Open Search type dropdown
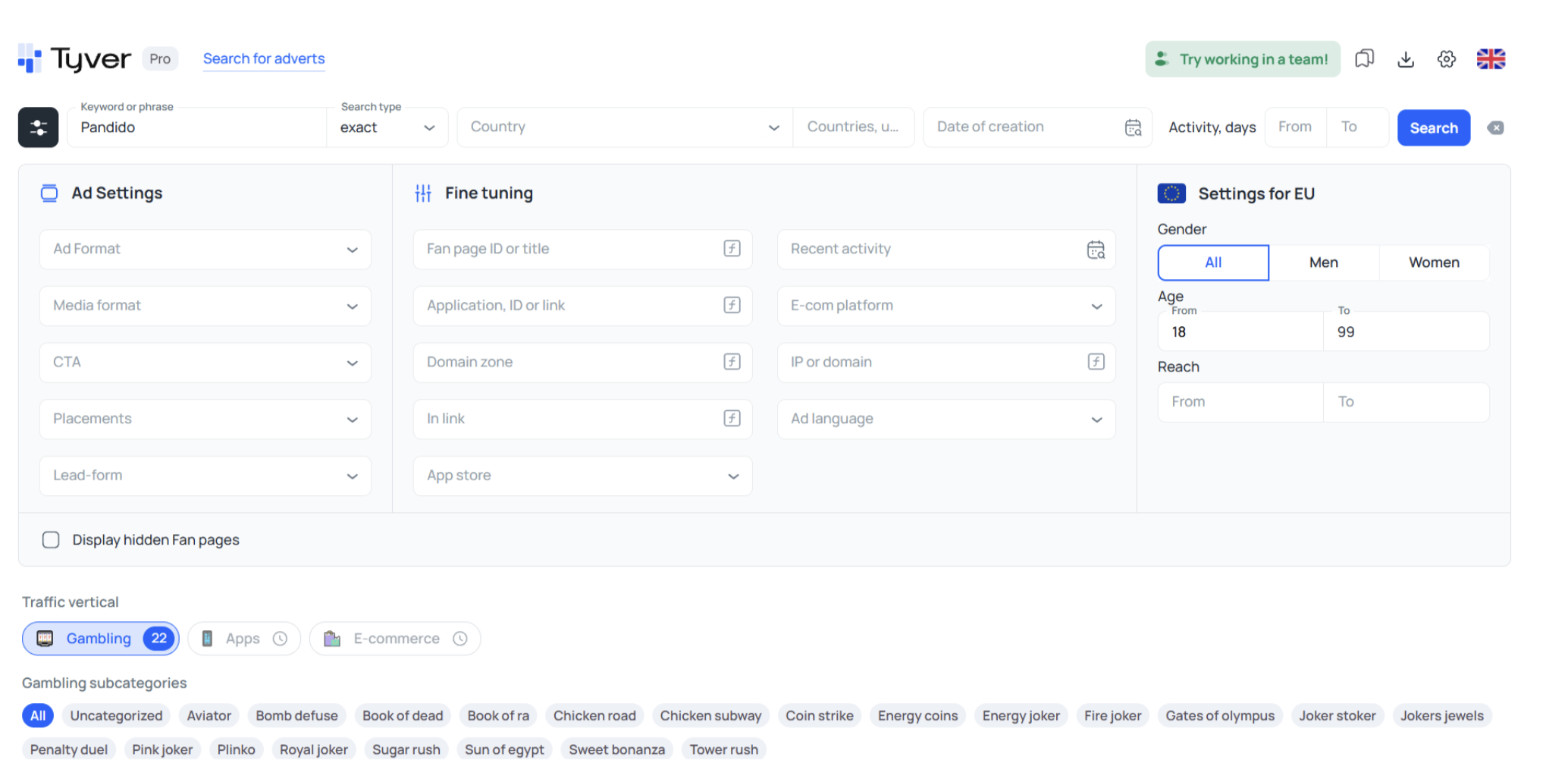This screenshot has width=1568, height=760. 387,127
